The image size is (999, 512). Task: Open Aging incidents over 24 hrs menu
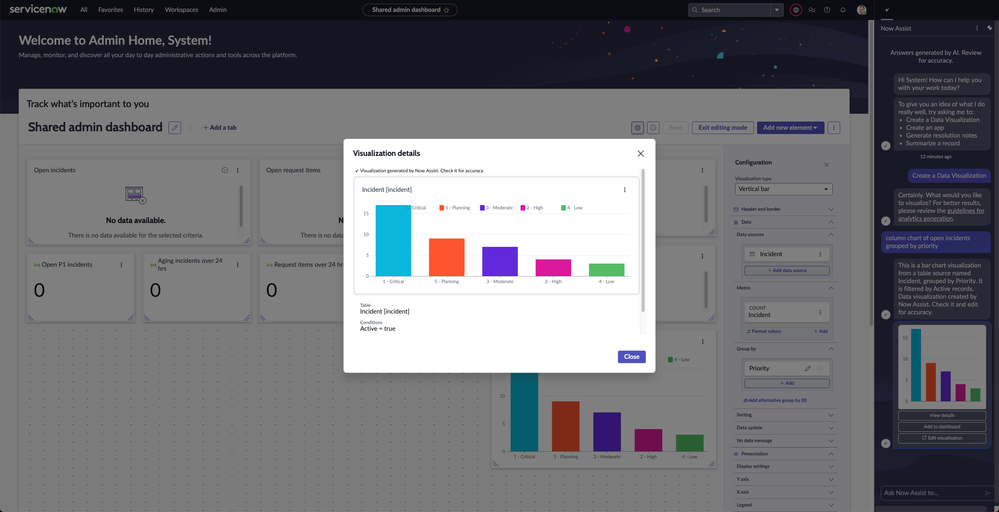[238, 264]
